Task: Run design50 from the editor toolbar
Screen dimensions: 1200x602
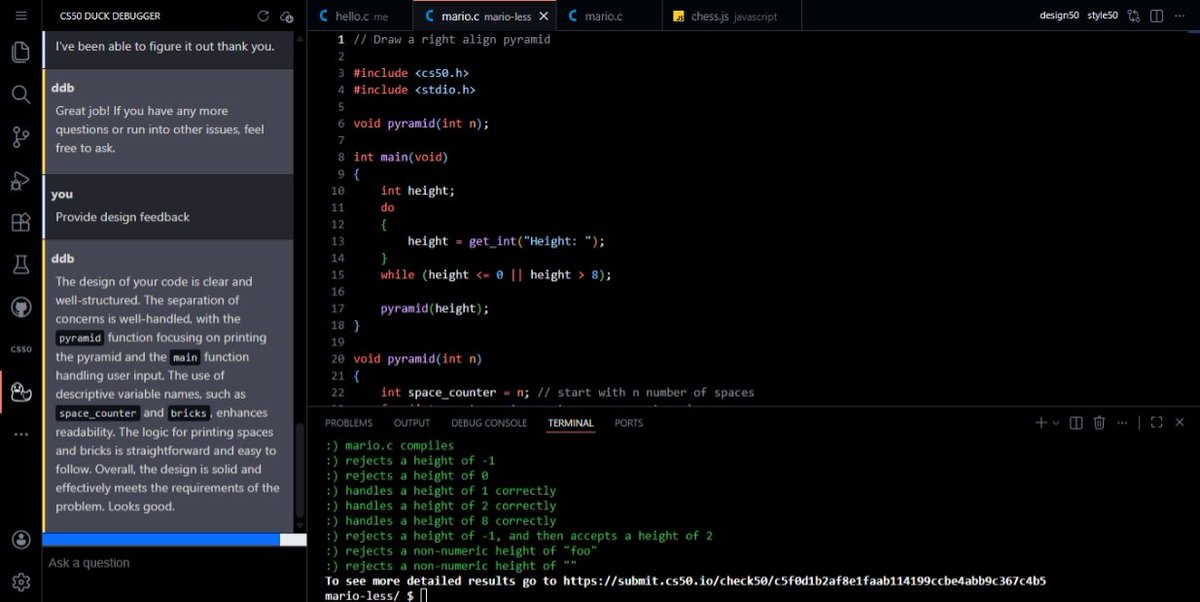Action: pyautogui.click(x=1059, y=16)
